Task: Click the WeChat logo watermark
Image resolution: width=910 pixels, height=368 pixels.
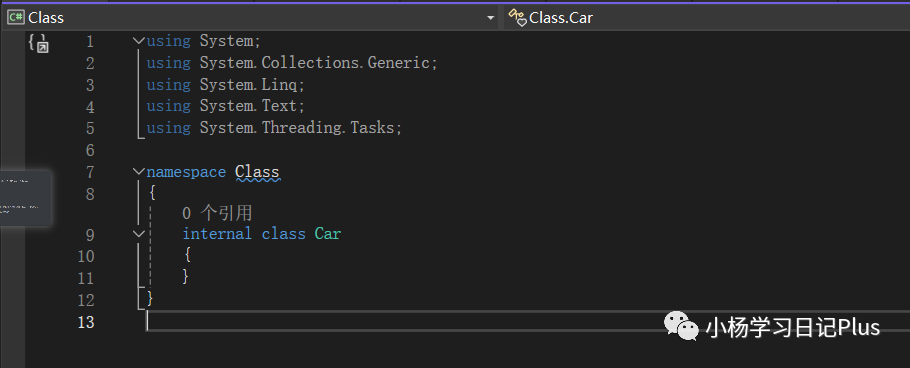Action: coord(681,326)
